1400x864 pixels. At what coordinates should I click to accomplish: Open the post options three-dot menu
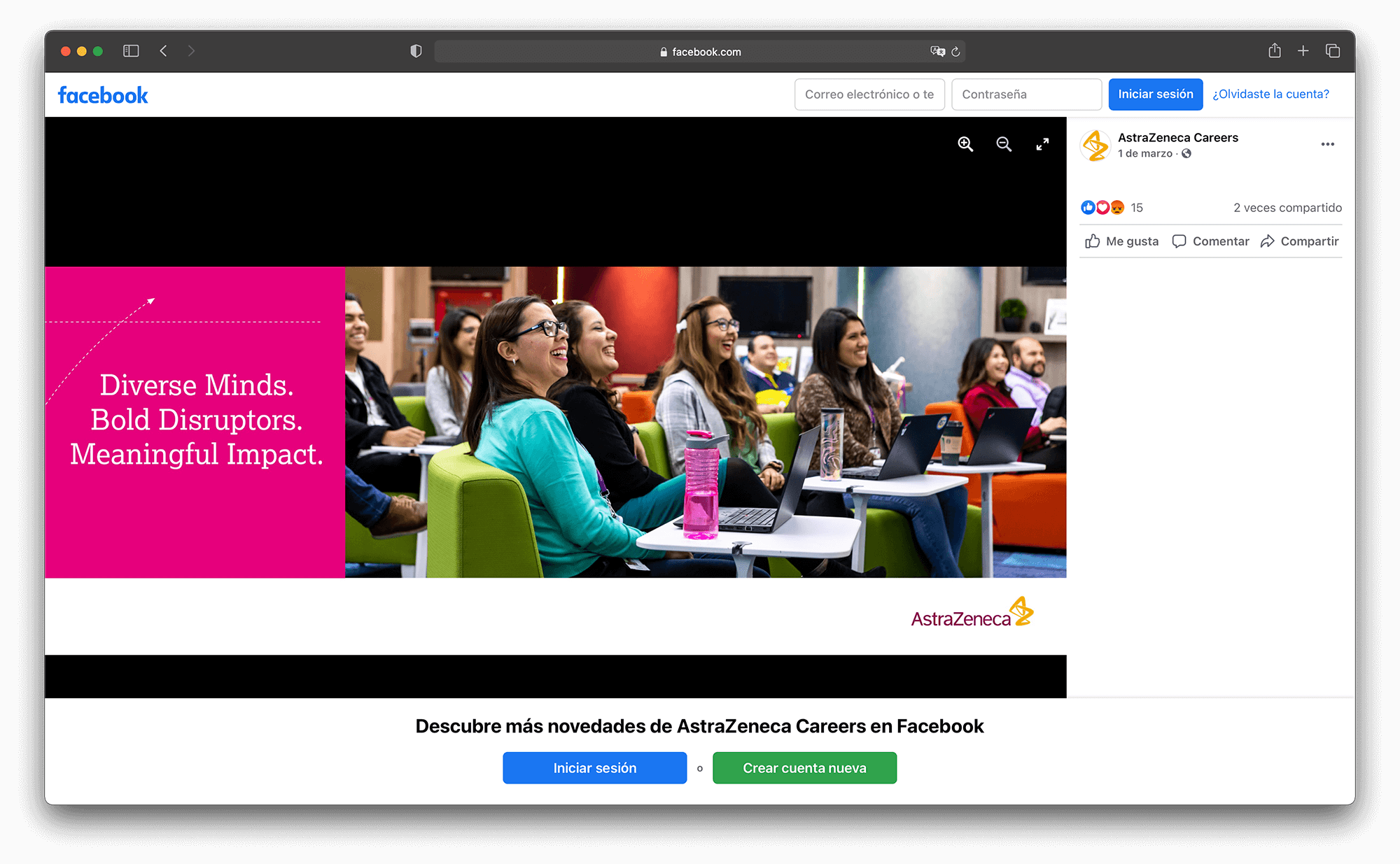click(1327, 144)
